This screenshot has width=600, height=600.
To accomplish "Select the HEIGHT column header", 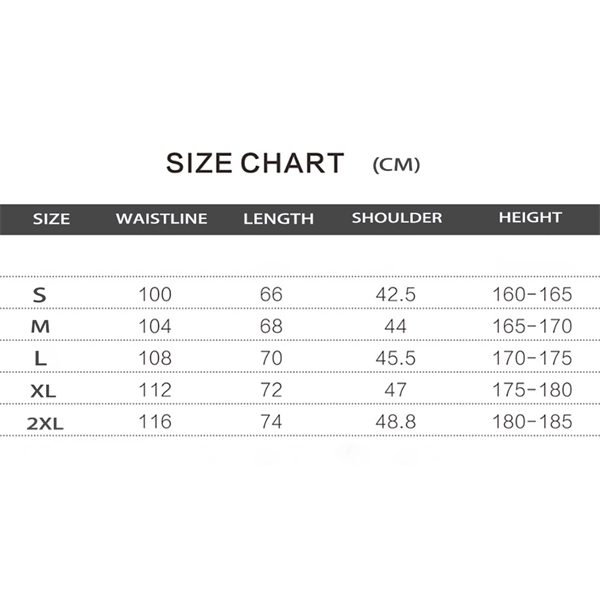I will click(530, 217).
